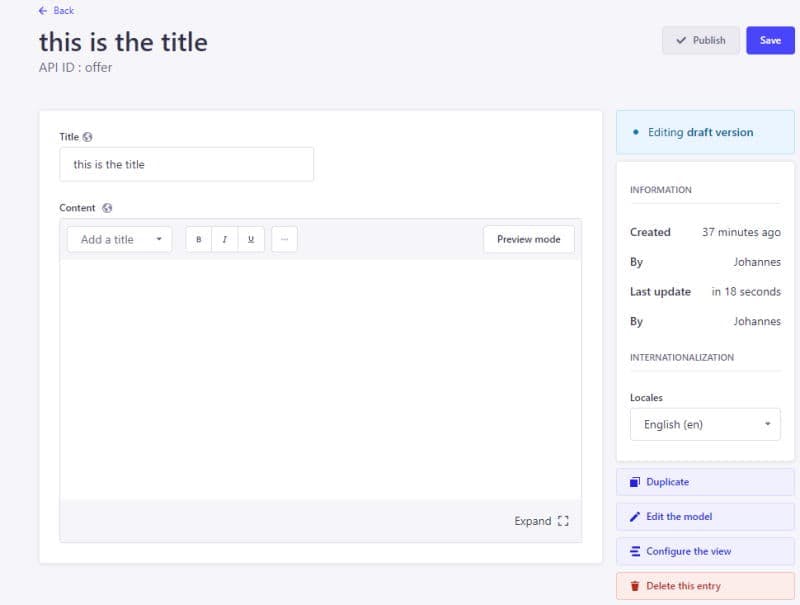Click the globe icon beside the Title label
This screenshot has width=800, height=605.
(x=86, y=136)
